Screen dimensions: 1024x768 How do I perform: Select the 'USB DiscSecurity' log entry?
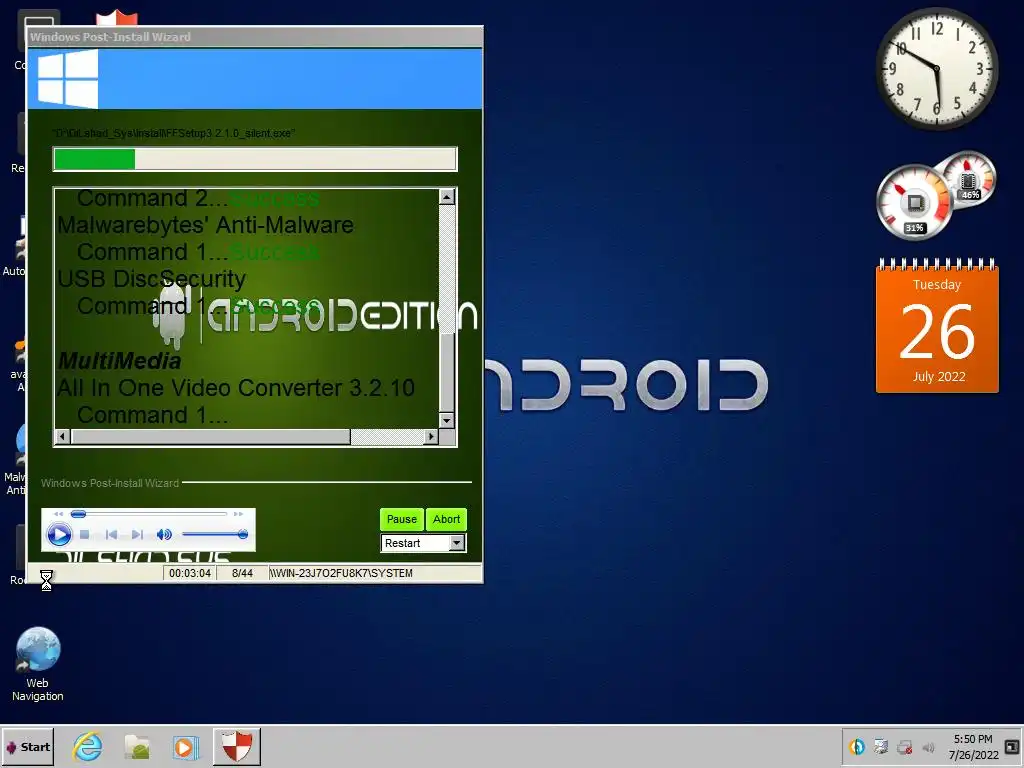click(x=151, y=279)
